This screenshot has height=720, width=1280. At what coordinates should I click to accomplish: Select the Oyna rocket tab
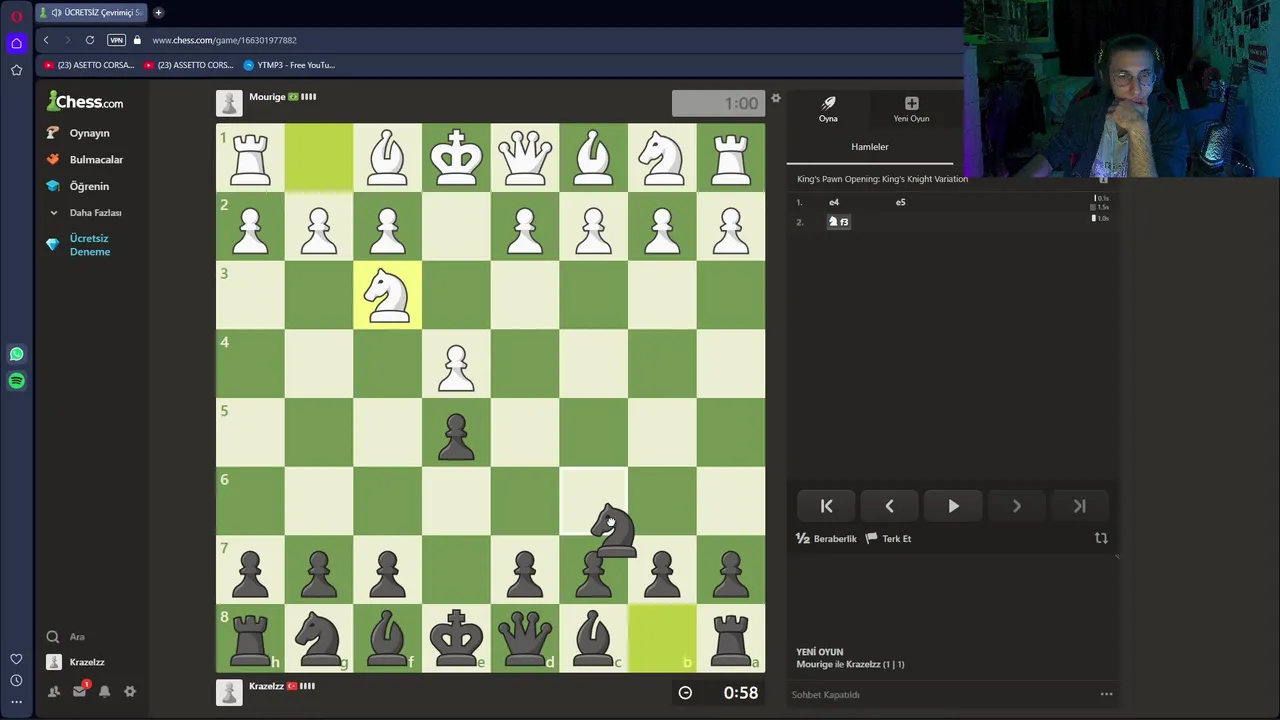coord(828,109)
